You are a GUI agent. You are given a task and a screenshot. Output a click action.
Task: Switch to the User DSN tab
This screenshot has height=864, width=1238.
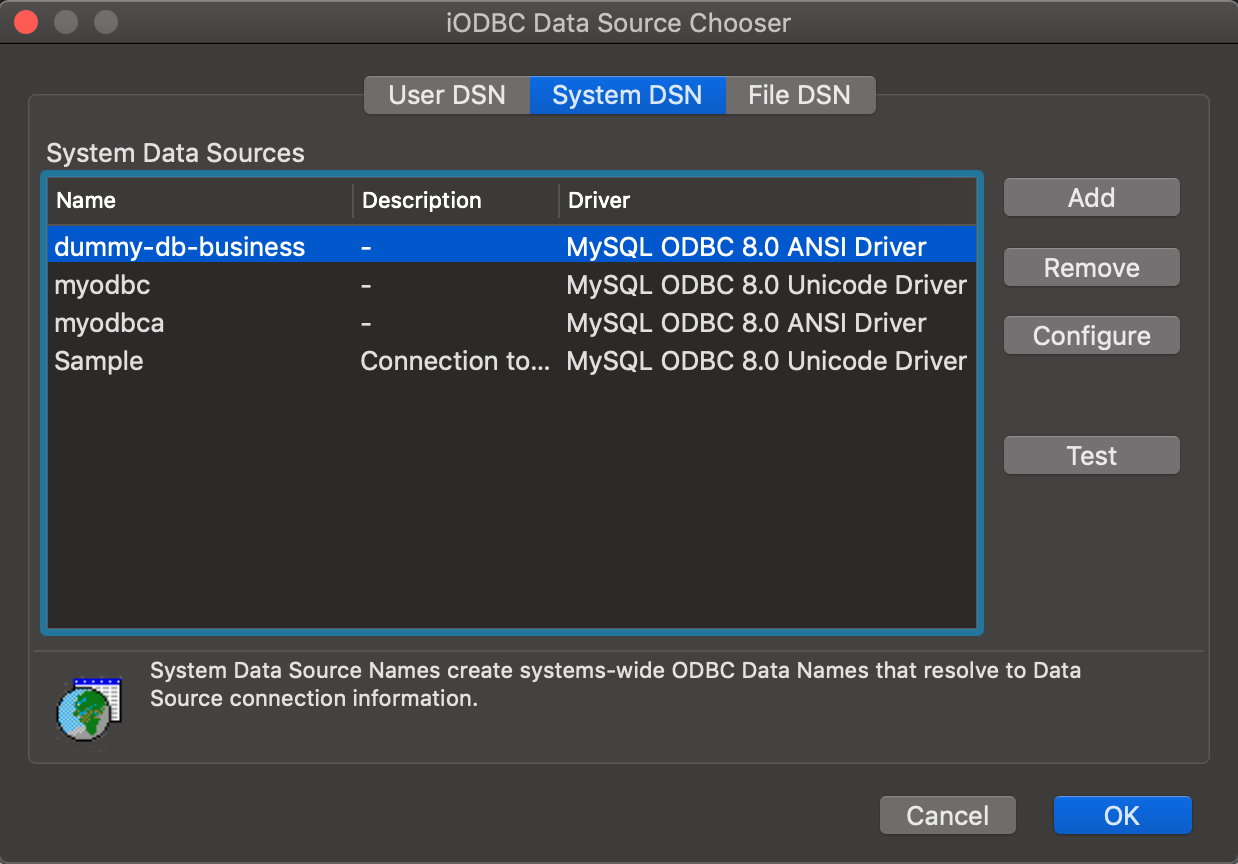(x=446, y=94)
